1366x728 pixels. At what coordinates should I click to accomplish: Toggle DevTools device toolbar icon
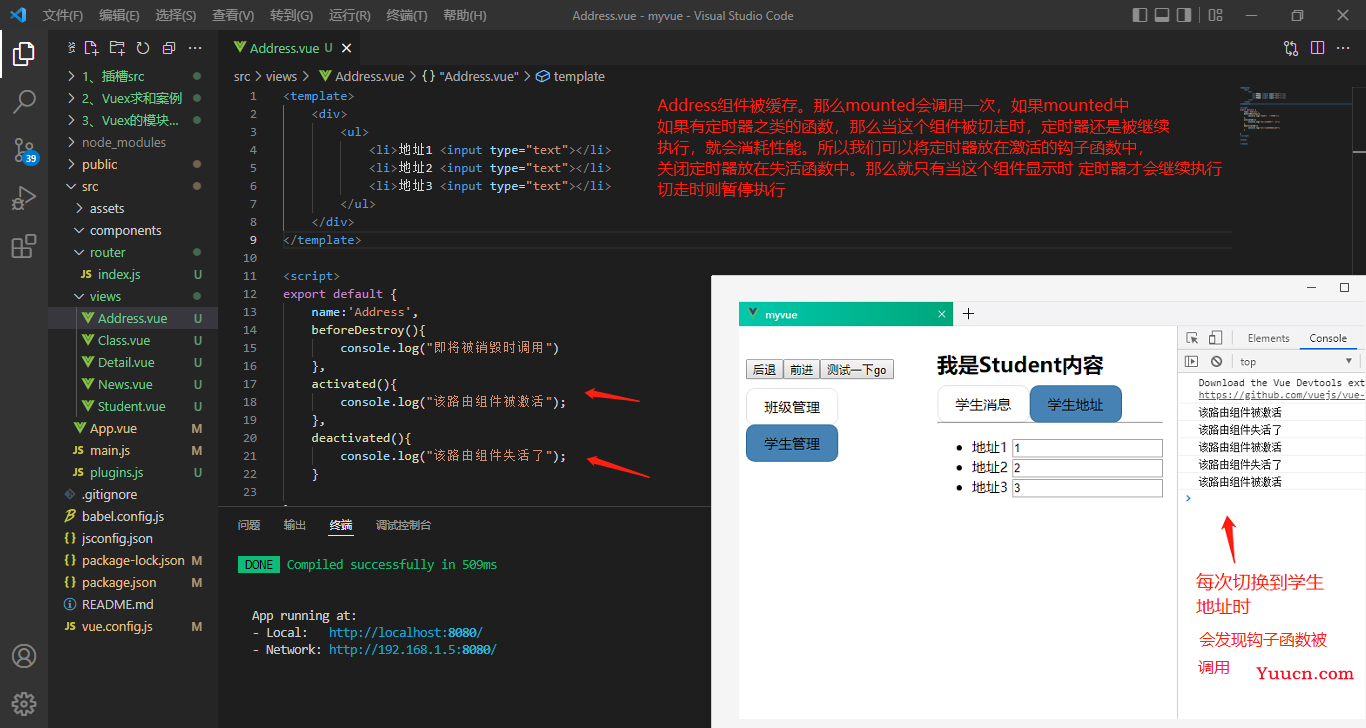click(1215, 338)
